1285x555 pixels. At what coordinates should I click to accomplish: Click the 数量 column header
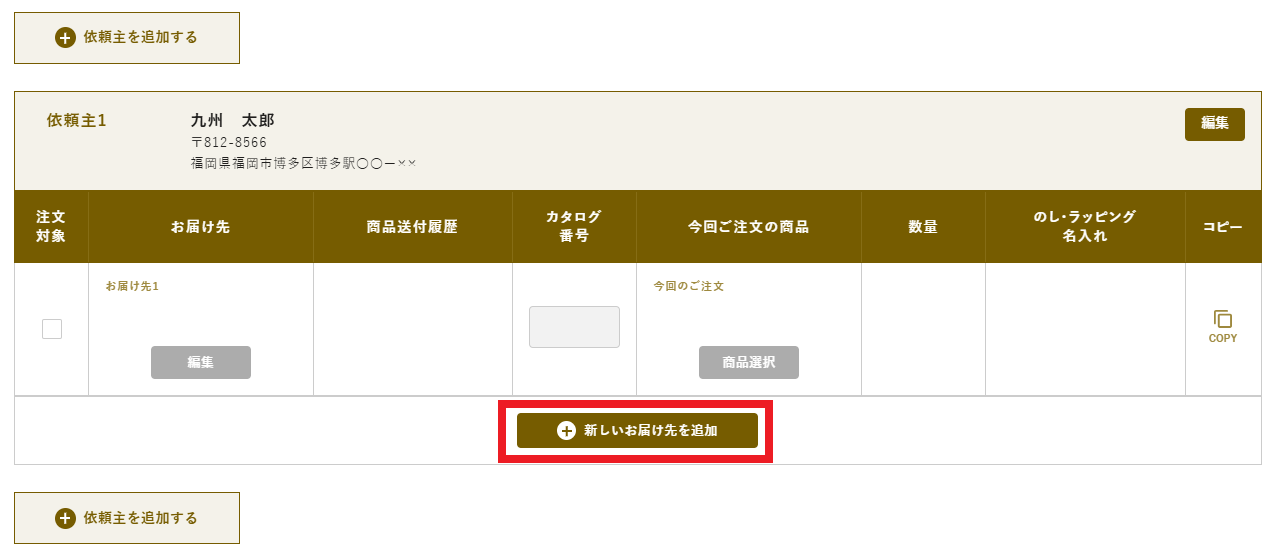click(x=923, y=227)
